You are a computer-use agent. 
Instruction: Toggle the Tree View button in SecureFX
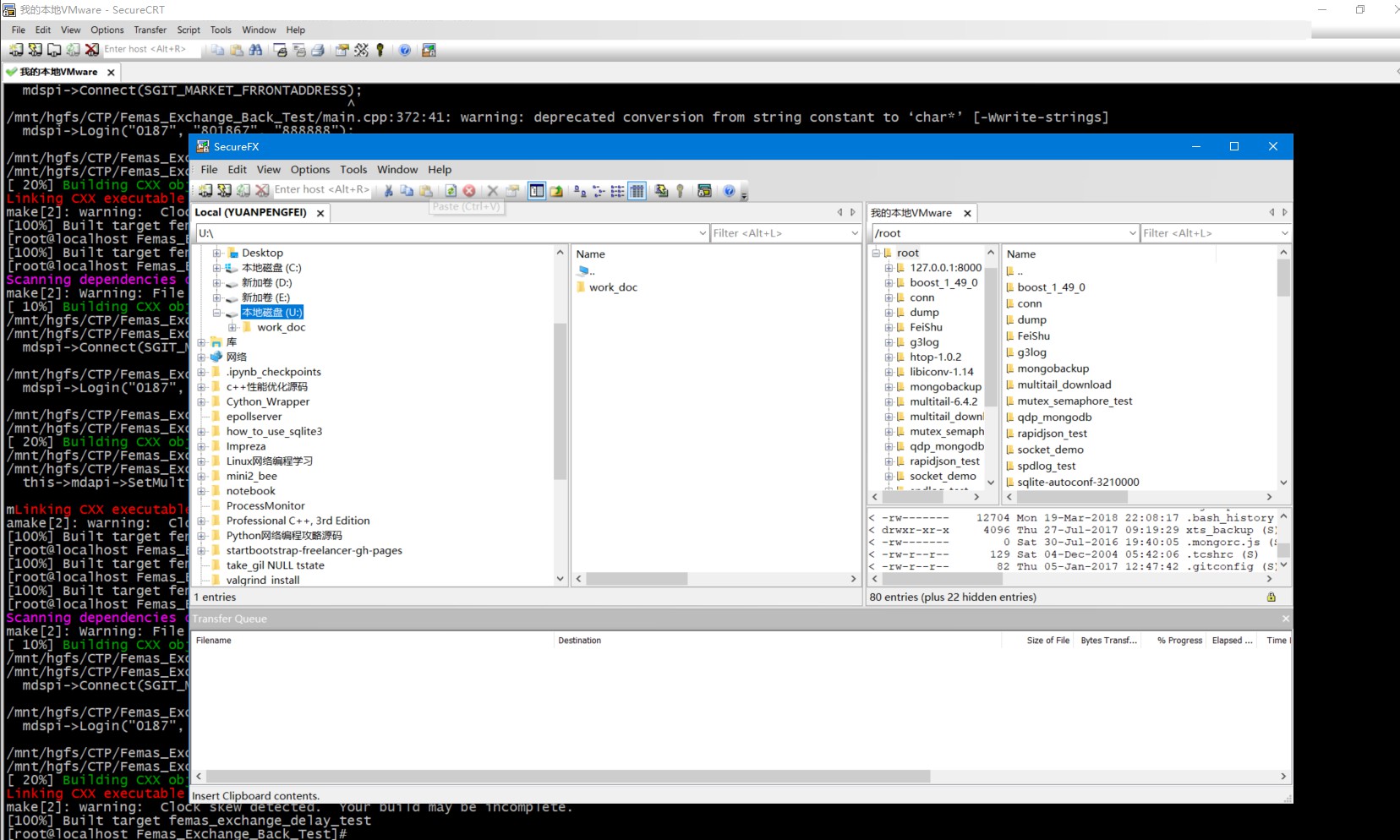click(x=537, y=191)
